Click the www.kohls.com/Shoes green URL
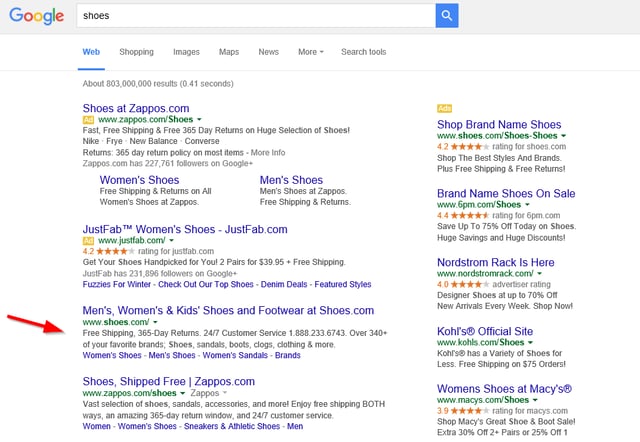 [x=481, y=343]
